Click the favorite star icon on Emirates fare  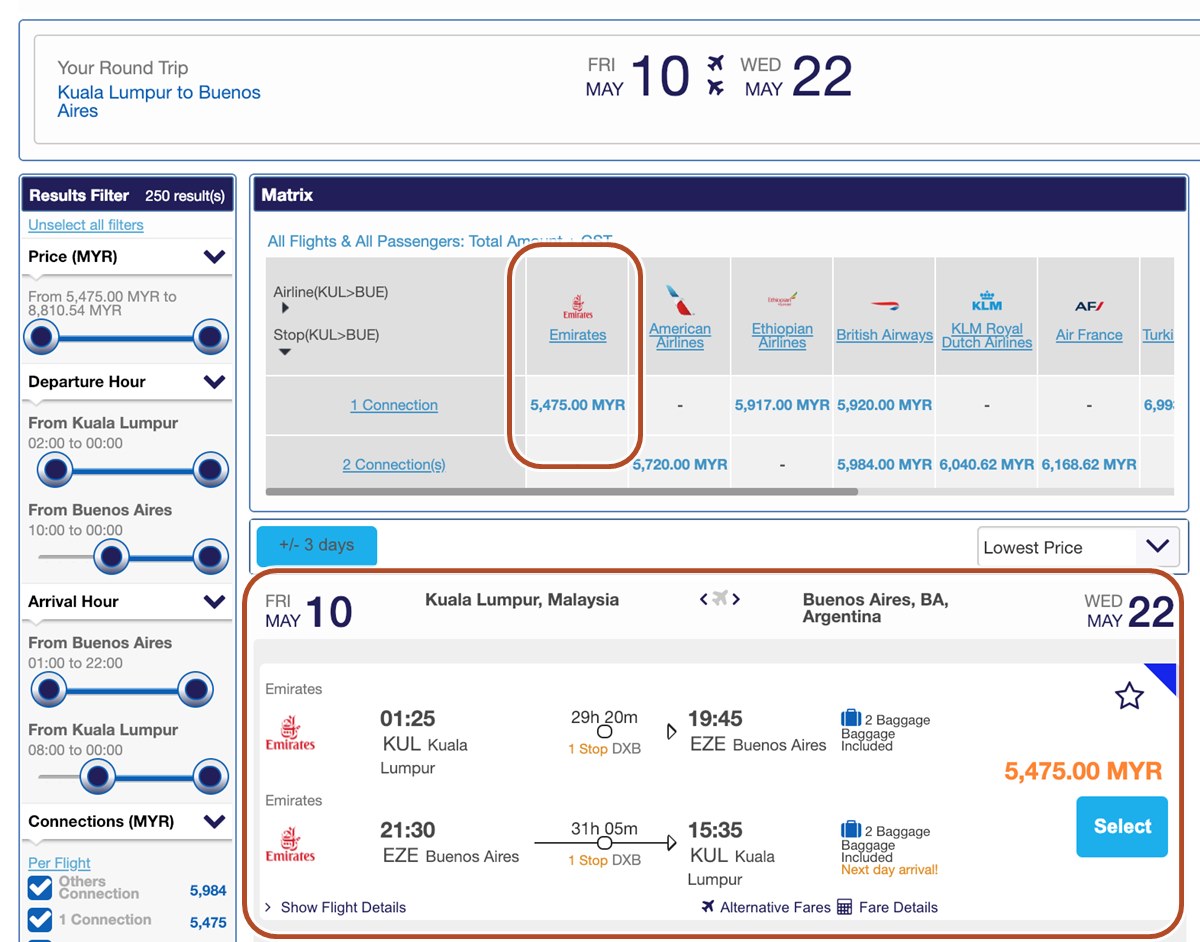1129,695
